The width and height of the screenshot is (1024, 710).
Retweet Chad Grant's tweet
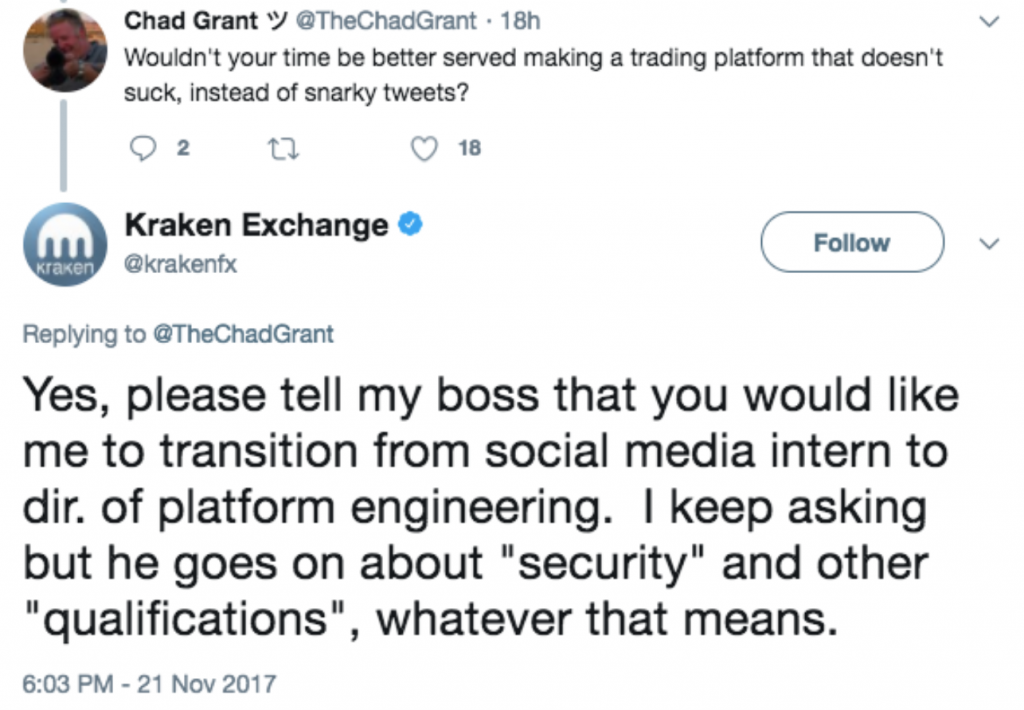pyautogui.click(x=284, y=150)
